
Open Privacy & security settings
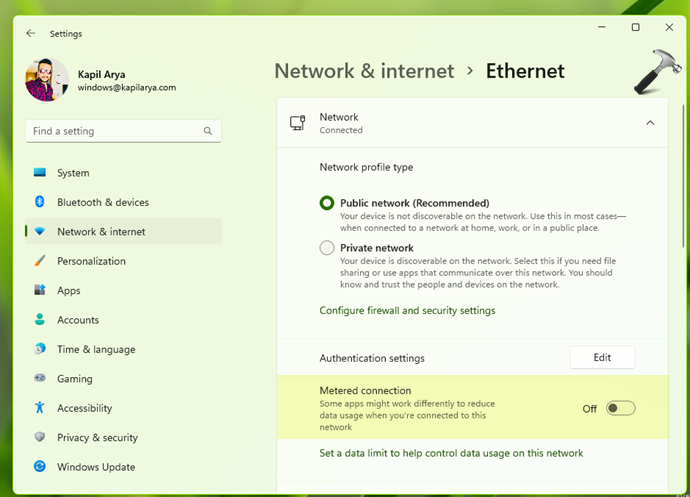click(x=97, y=437)
